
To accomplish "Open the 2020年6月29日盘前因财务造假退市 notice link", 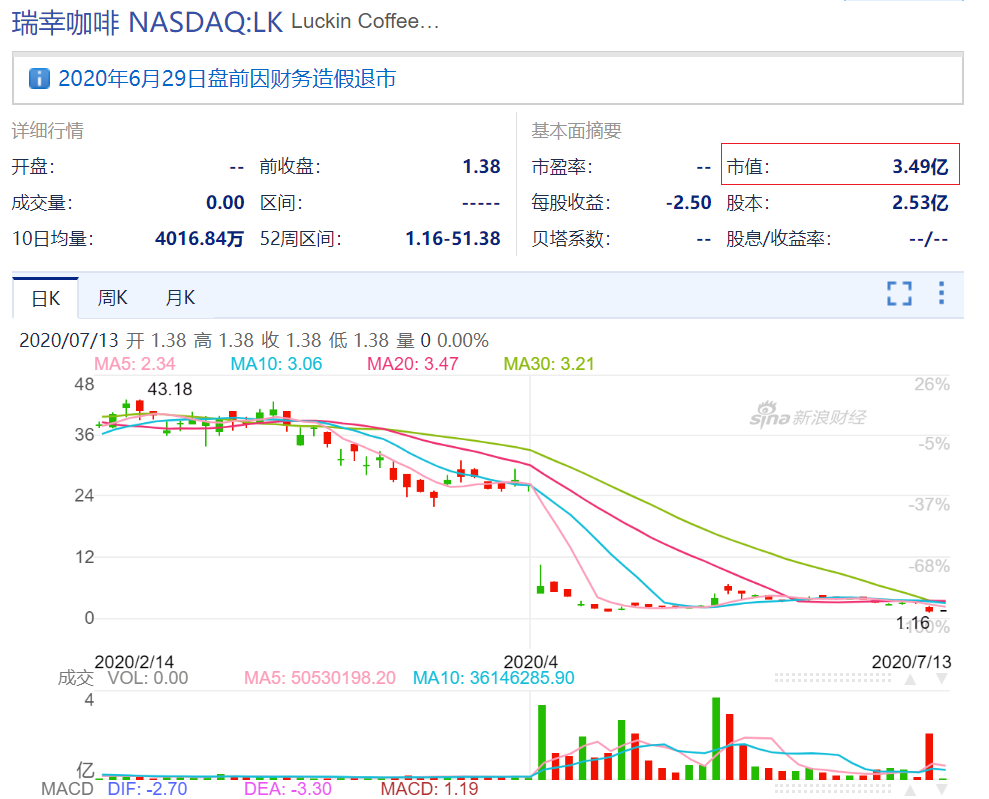I will [227, 79].
